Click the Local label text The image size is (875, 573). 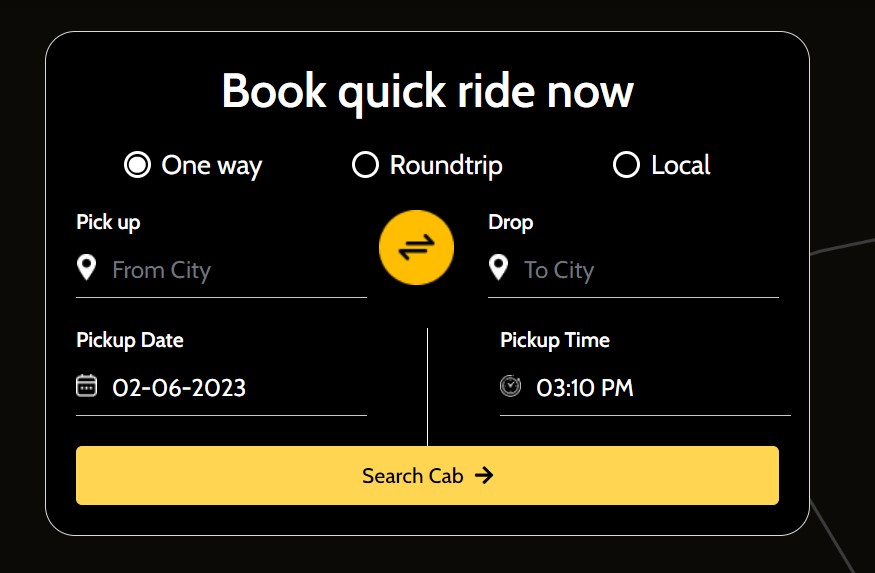[x=681, y=165]
